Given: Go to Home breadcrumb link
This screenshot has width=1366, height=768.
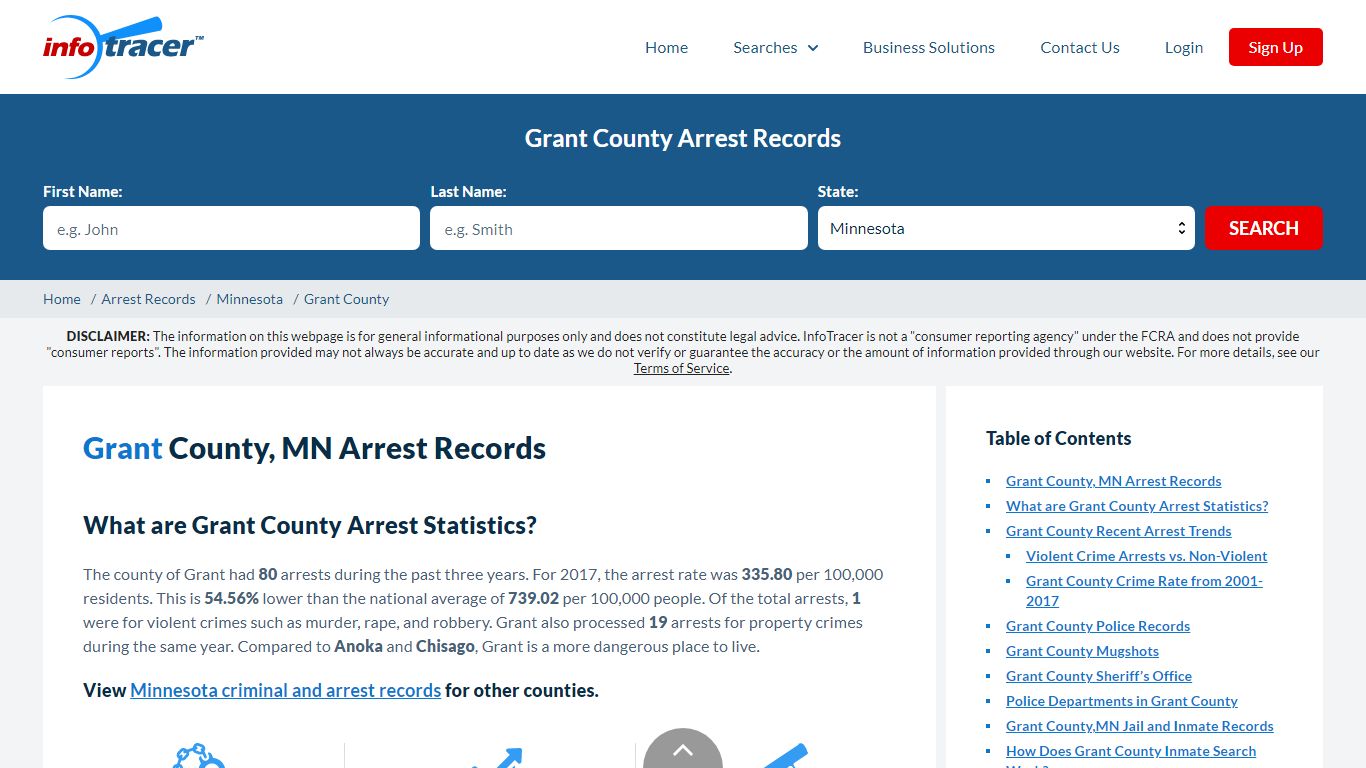Looking at the screenshot, I should click(x=62, y=299).
